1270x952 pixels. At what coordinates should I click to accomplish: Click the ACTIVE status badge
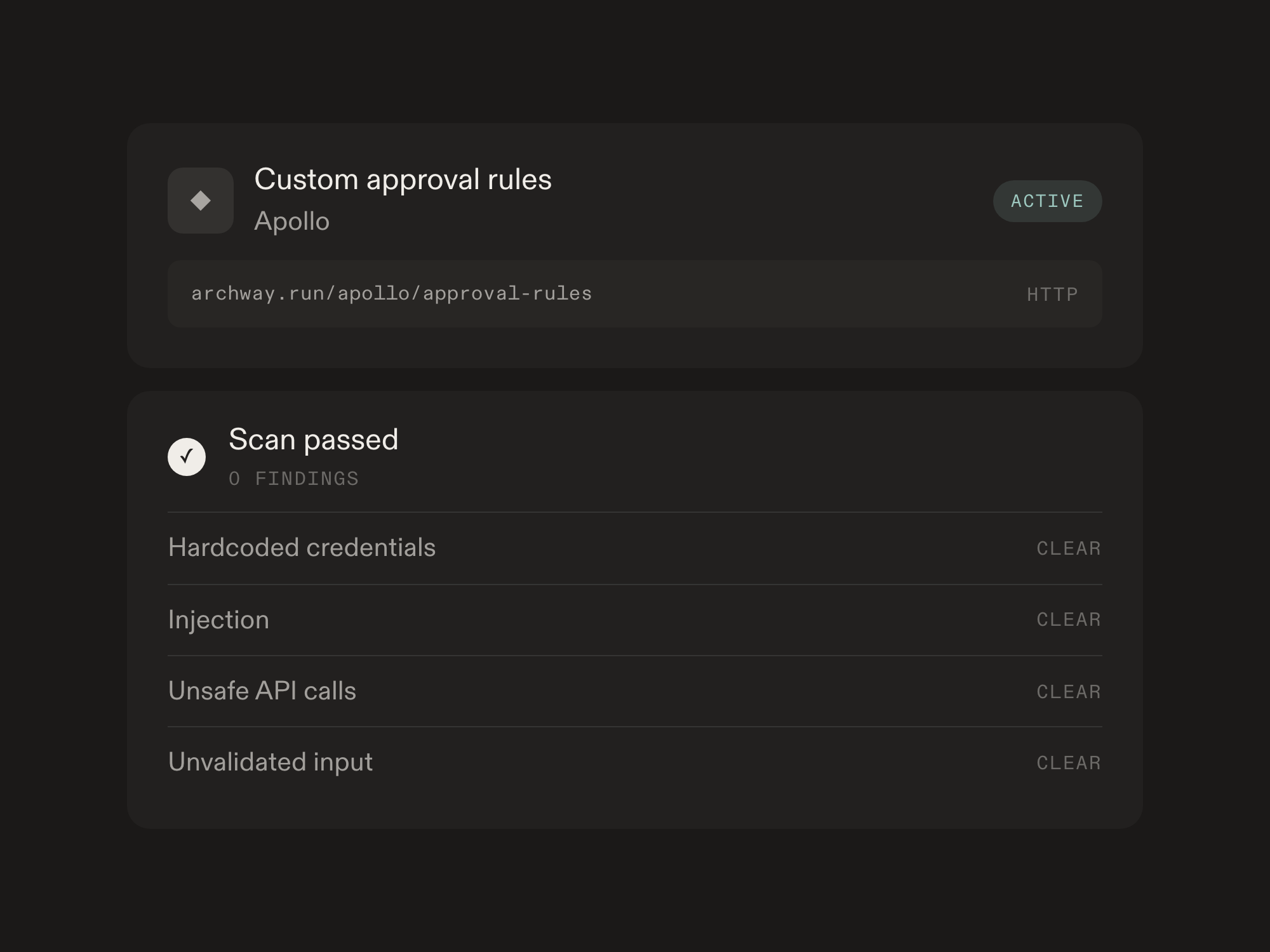tap(1047, 201)
